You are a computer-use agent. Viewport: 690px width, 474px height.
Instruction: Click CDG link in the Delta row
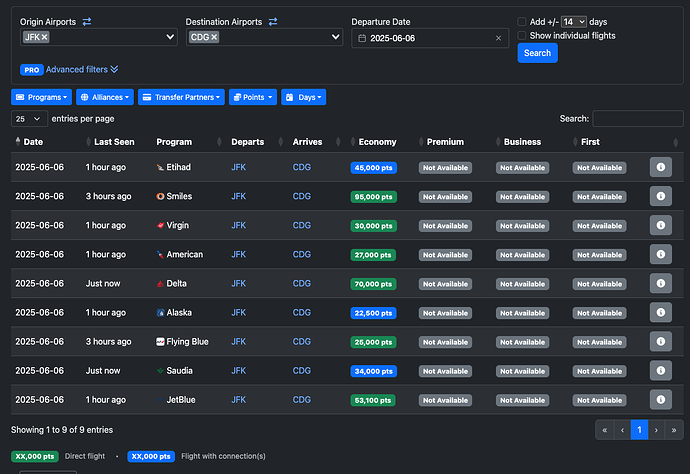pyautogui.click(x=302, y=283)
